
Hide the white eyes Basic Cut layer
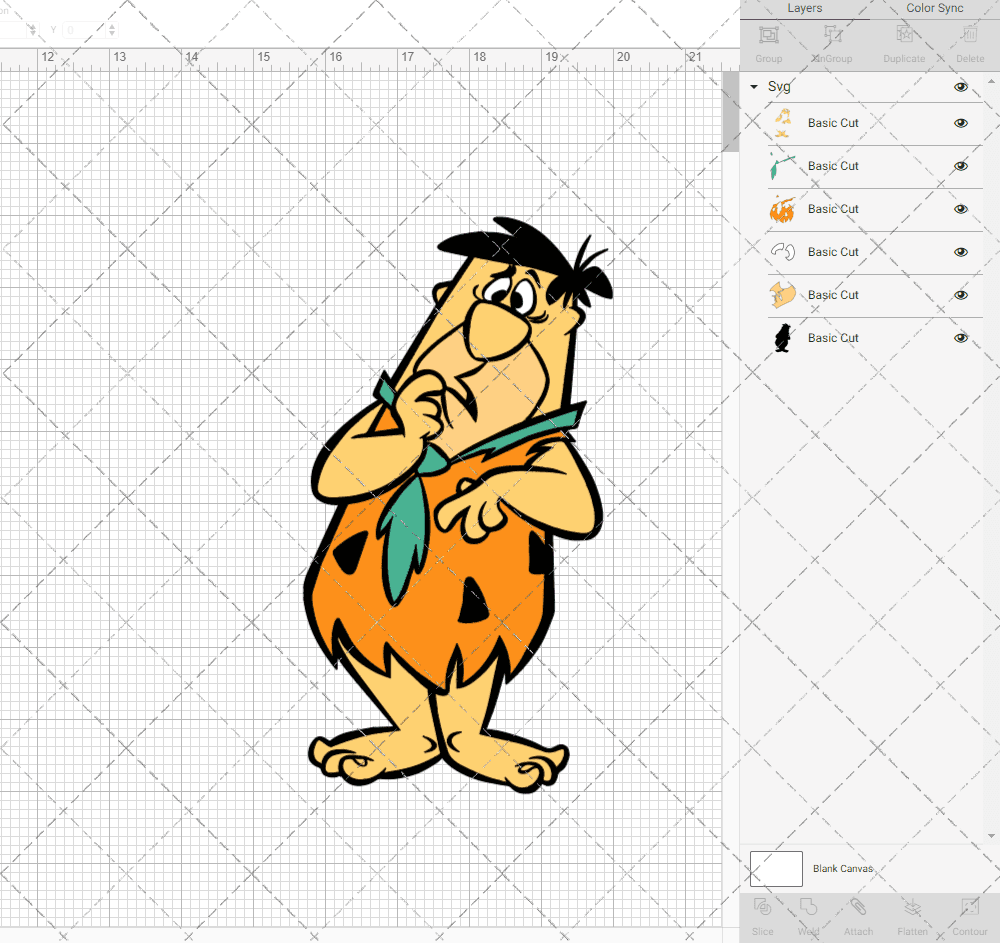click(960, 252)
